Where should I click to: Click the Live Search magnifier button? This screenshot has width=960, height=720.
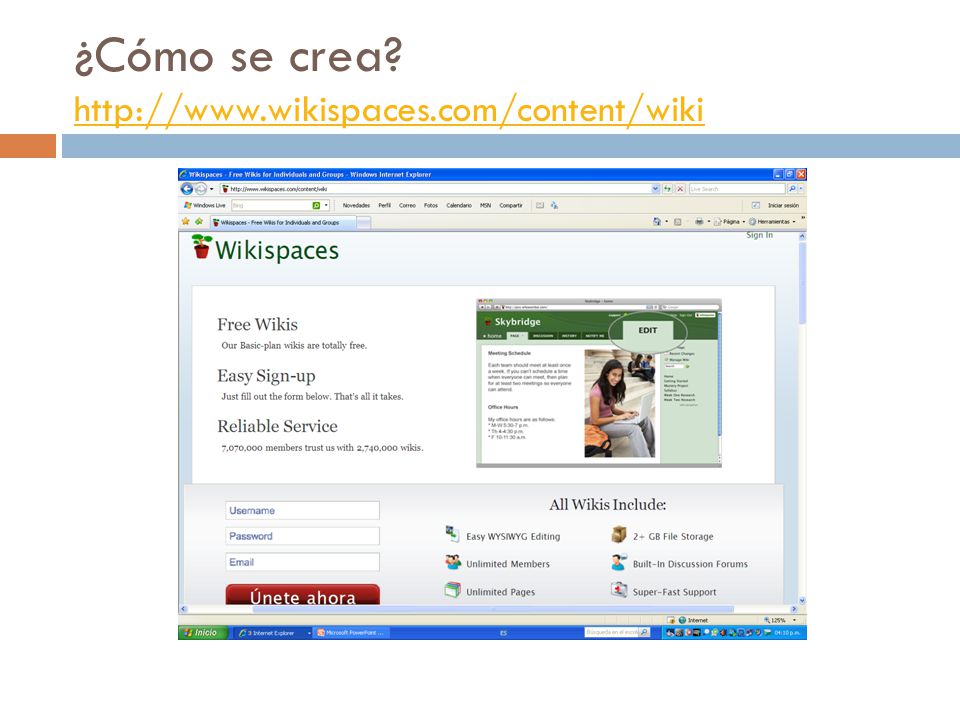click(x=792, y=189)
